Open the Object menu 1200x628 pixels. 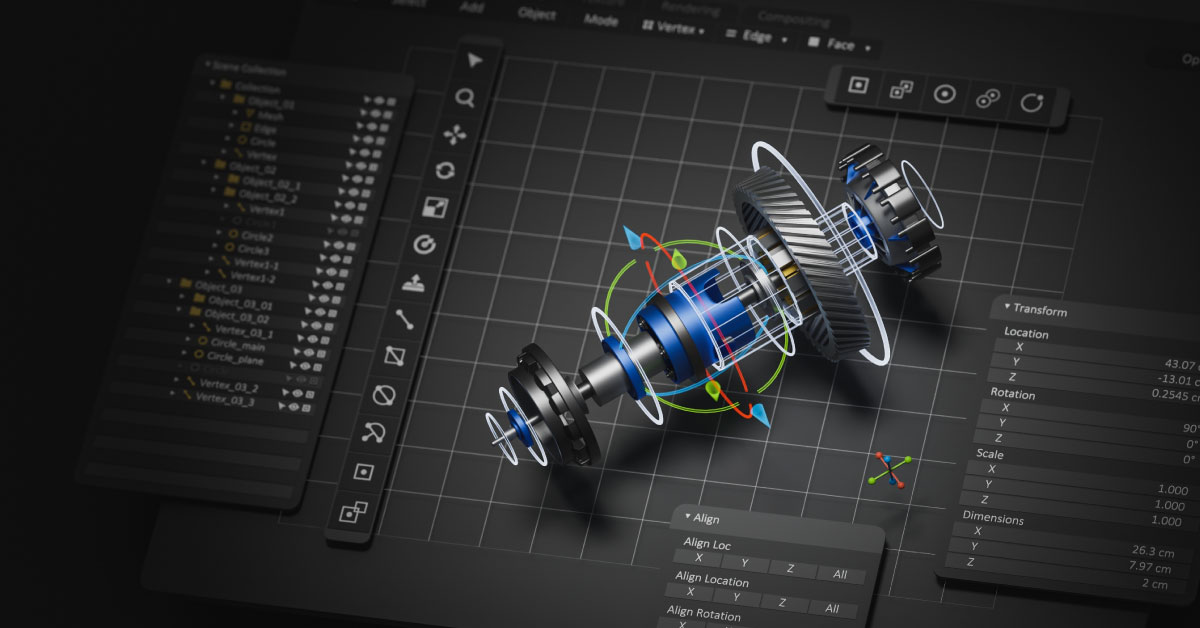point(537,13)
